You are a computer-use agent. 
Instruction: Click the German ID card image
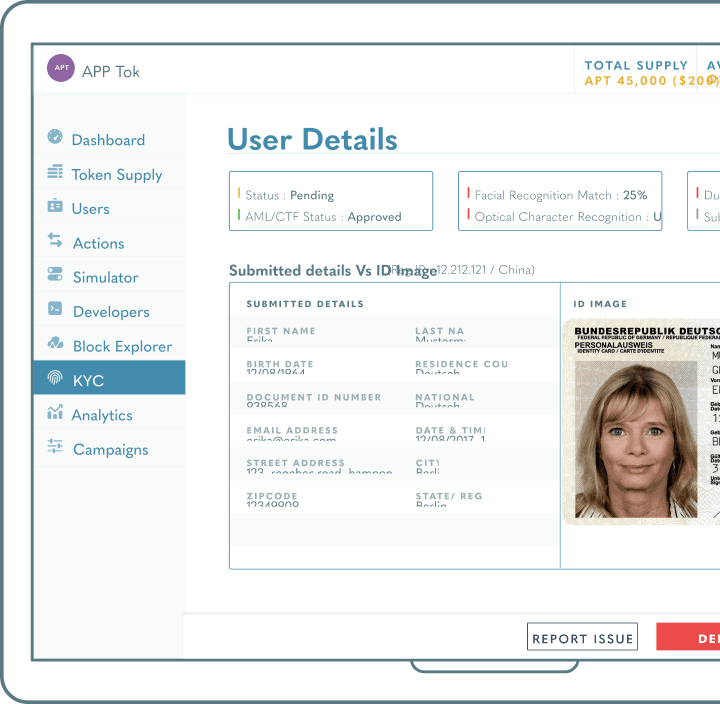[642, 436]
